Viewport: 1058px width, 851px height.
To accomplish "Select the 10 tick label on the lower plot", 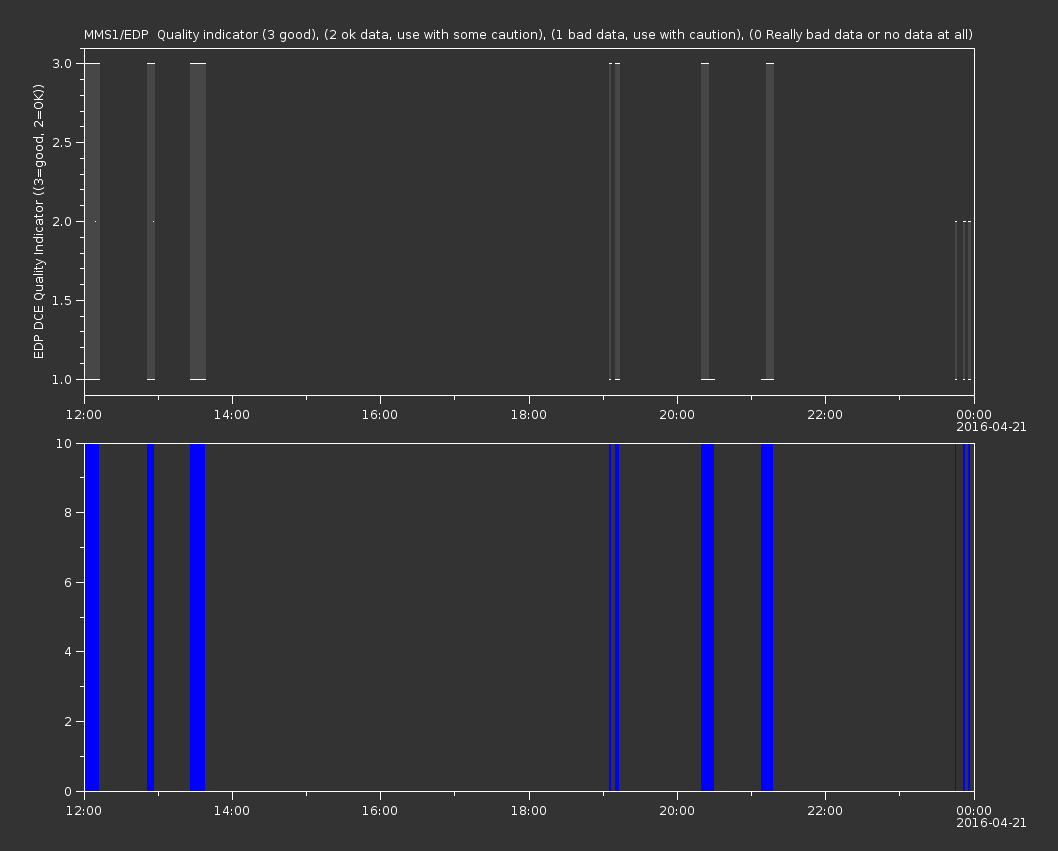I will 64,443.
